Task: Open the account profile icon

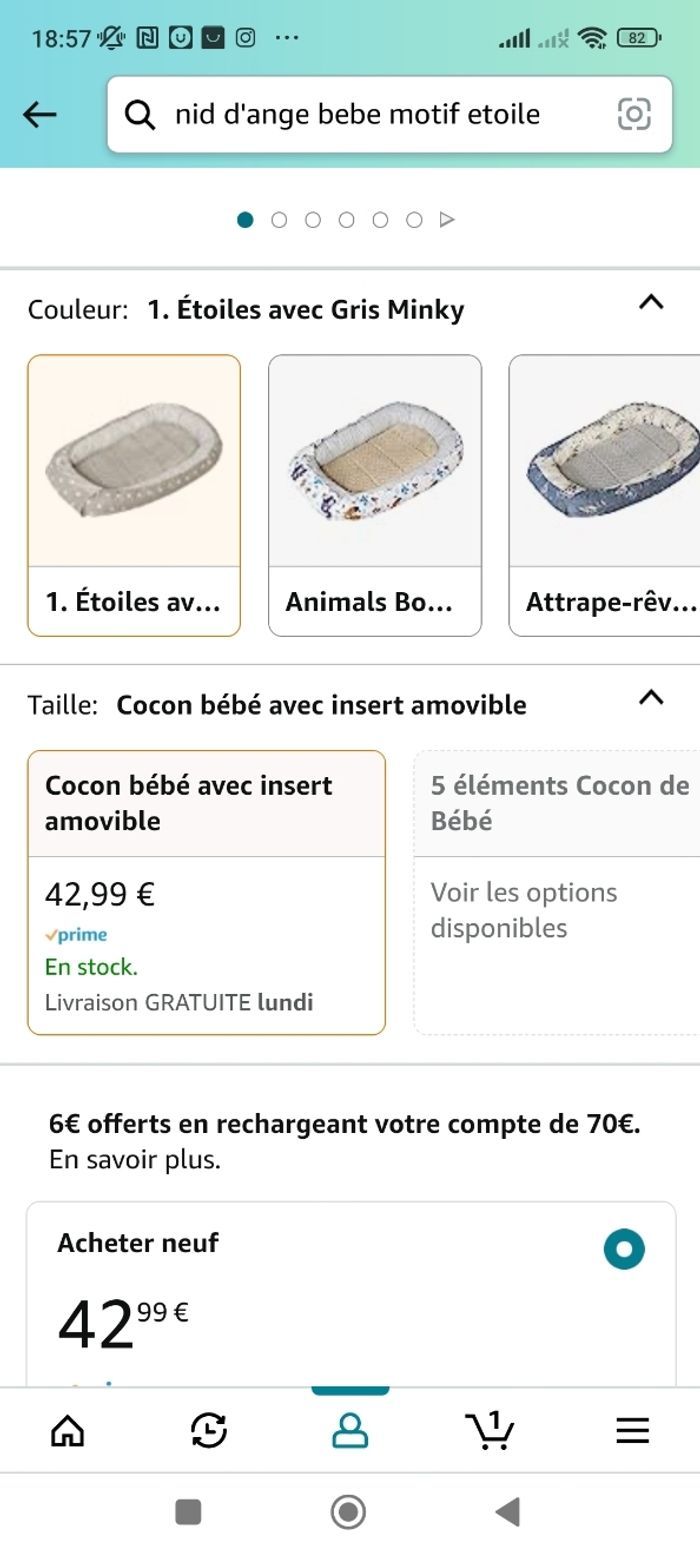Action: (x=349, y=1430)
